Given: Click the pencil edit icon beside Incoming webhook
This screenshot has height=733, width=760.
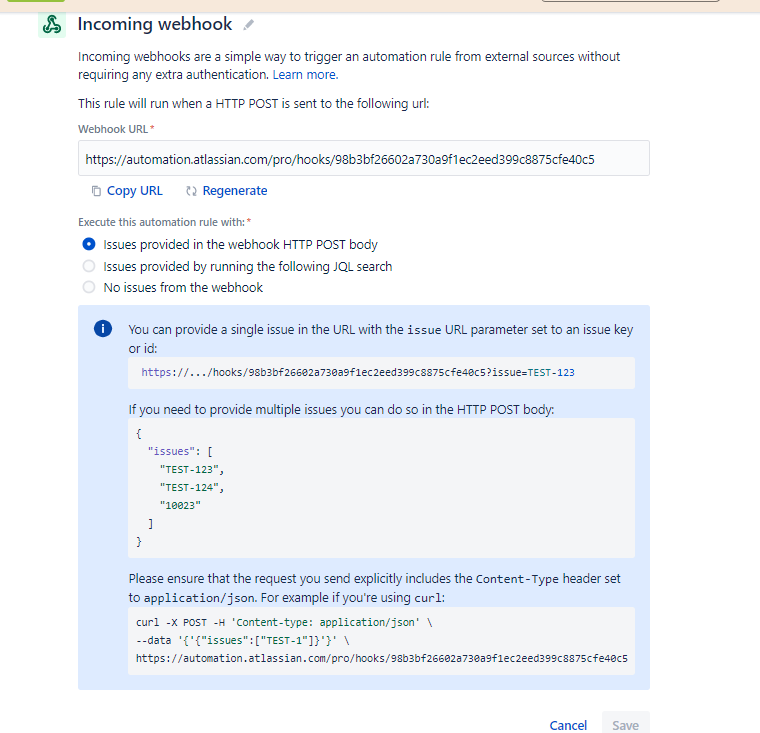Looking at the screenshot, I should click(249, 25).
